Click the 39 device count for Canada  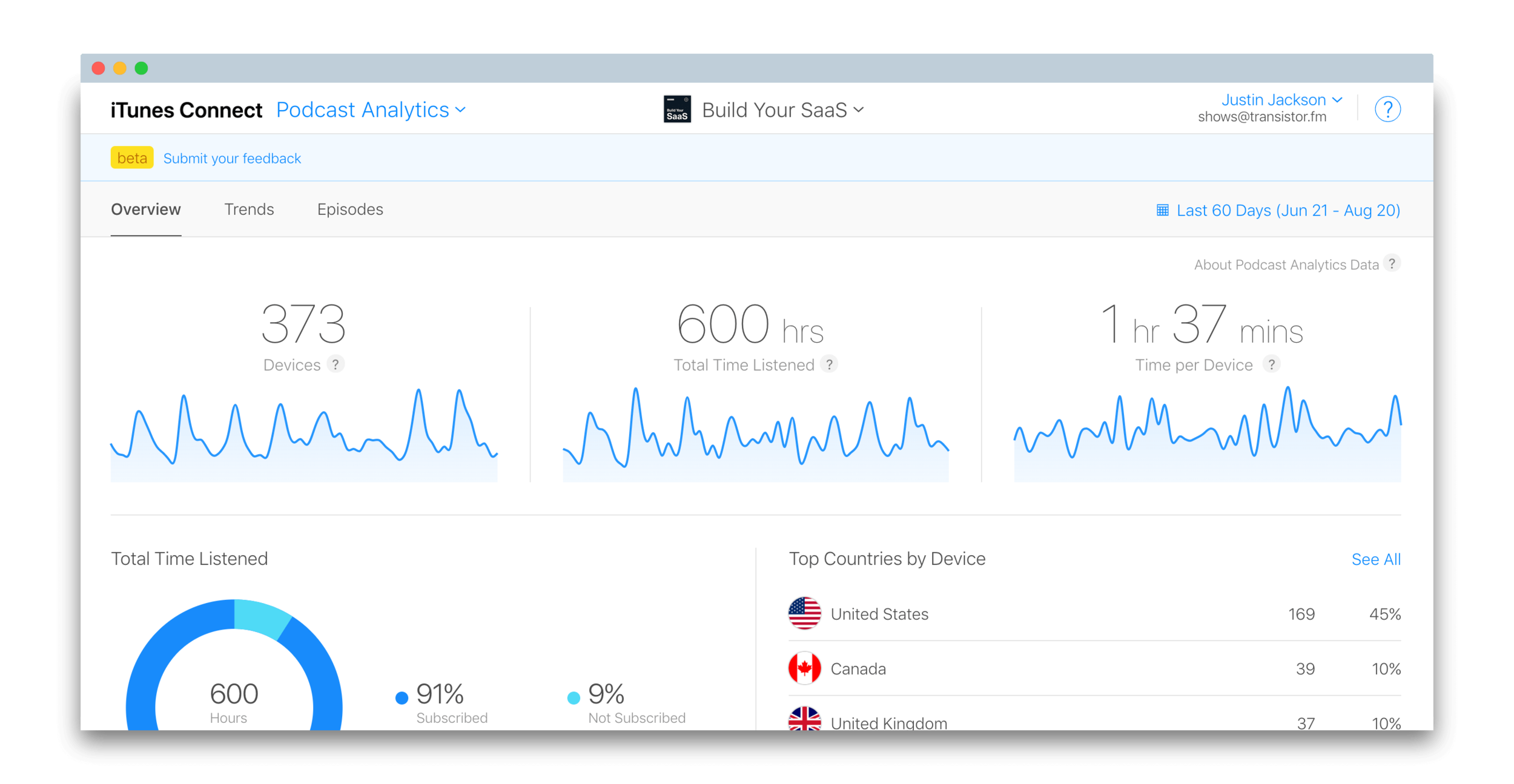[x=1305, y=668]
